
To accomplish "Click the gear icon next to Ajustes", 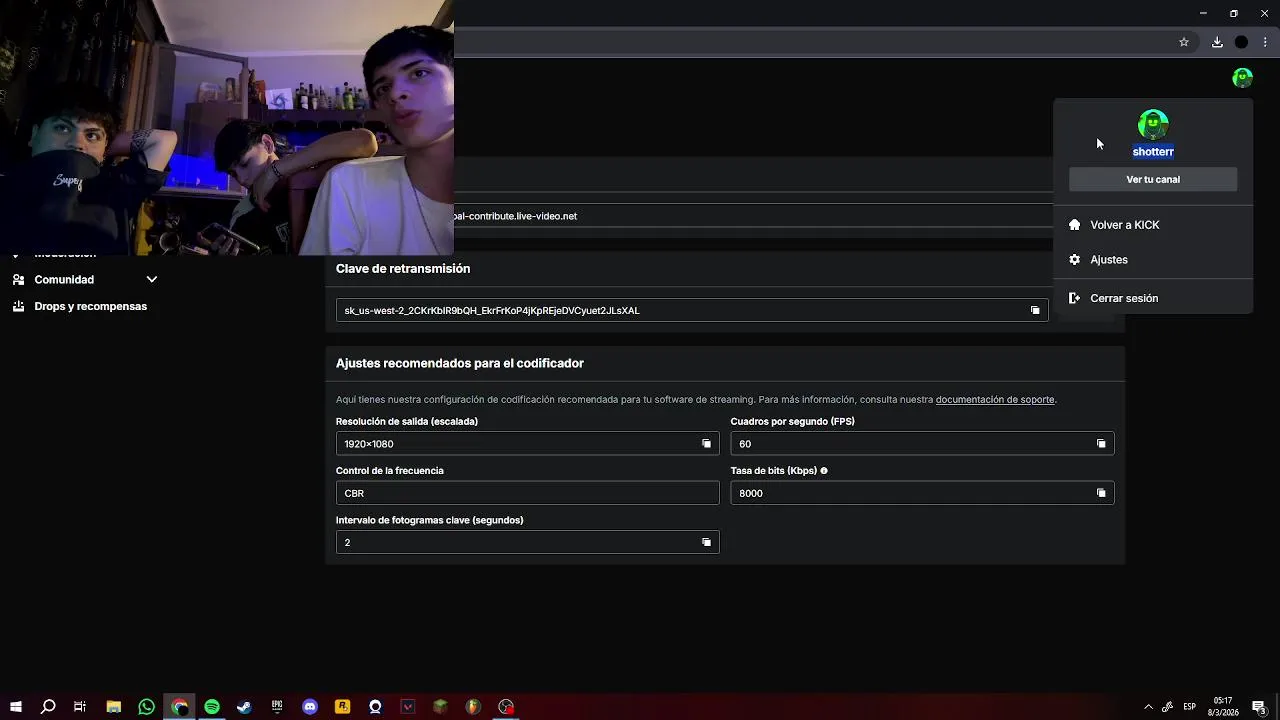I will pos(1075,260).
